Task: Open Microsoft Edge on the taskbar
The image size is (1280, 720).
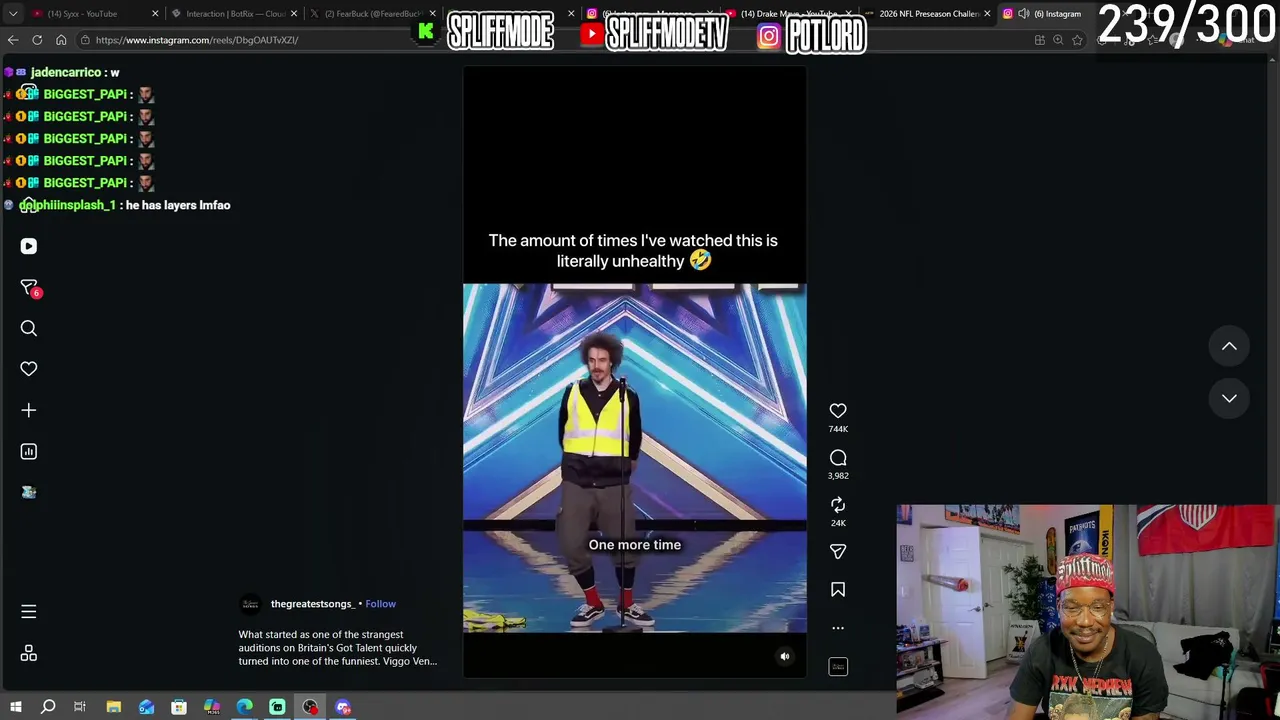Action: pyautogui.click(x=244, y=708)
